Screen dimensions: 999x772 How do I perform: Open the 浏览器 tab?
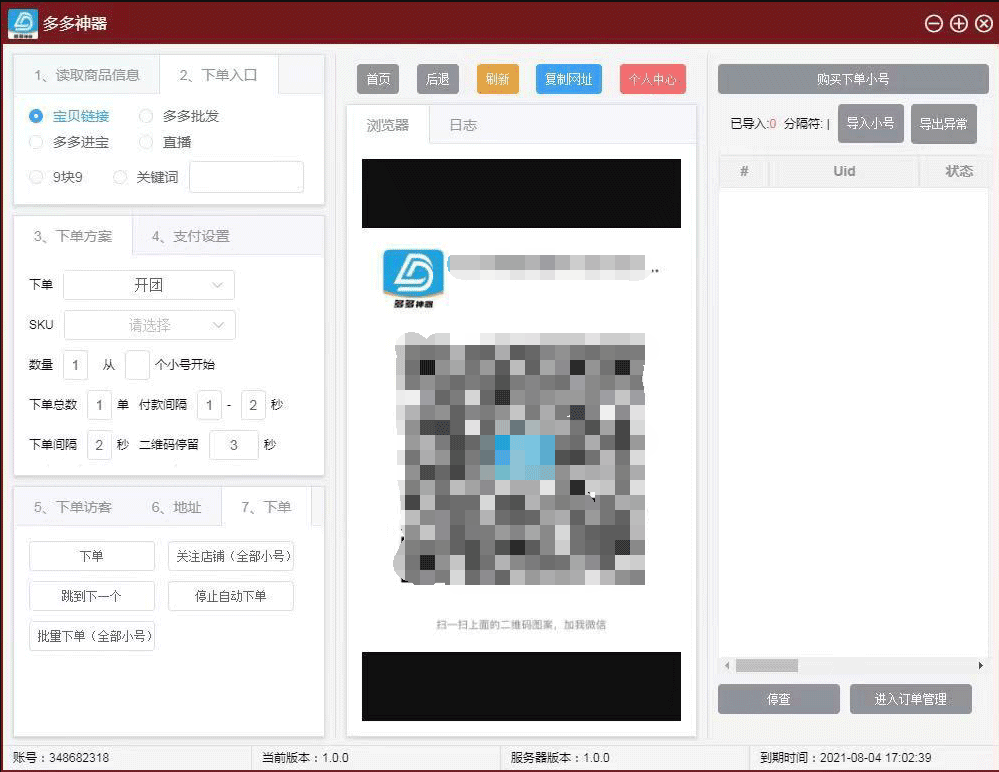pyautogui.click(x=388, y=125)
